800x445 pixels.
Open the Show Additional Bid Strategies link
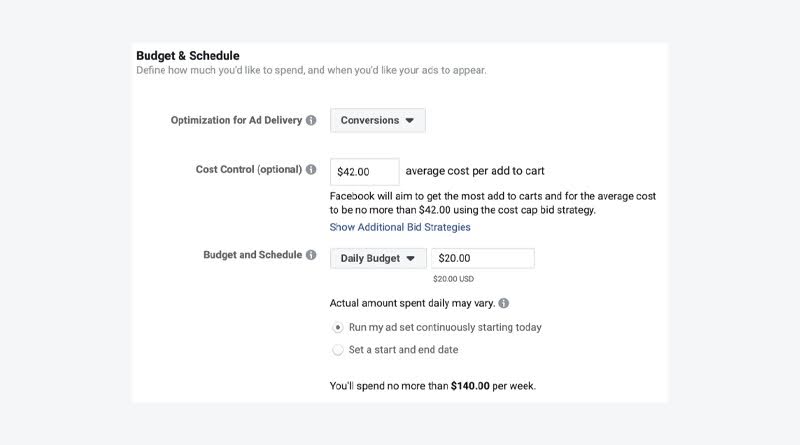(400, 227)
